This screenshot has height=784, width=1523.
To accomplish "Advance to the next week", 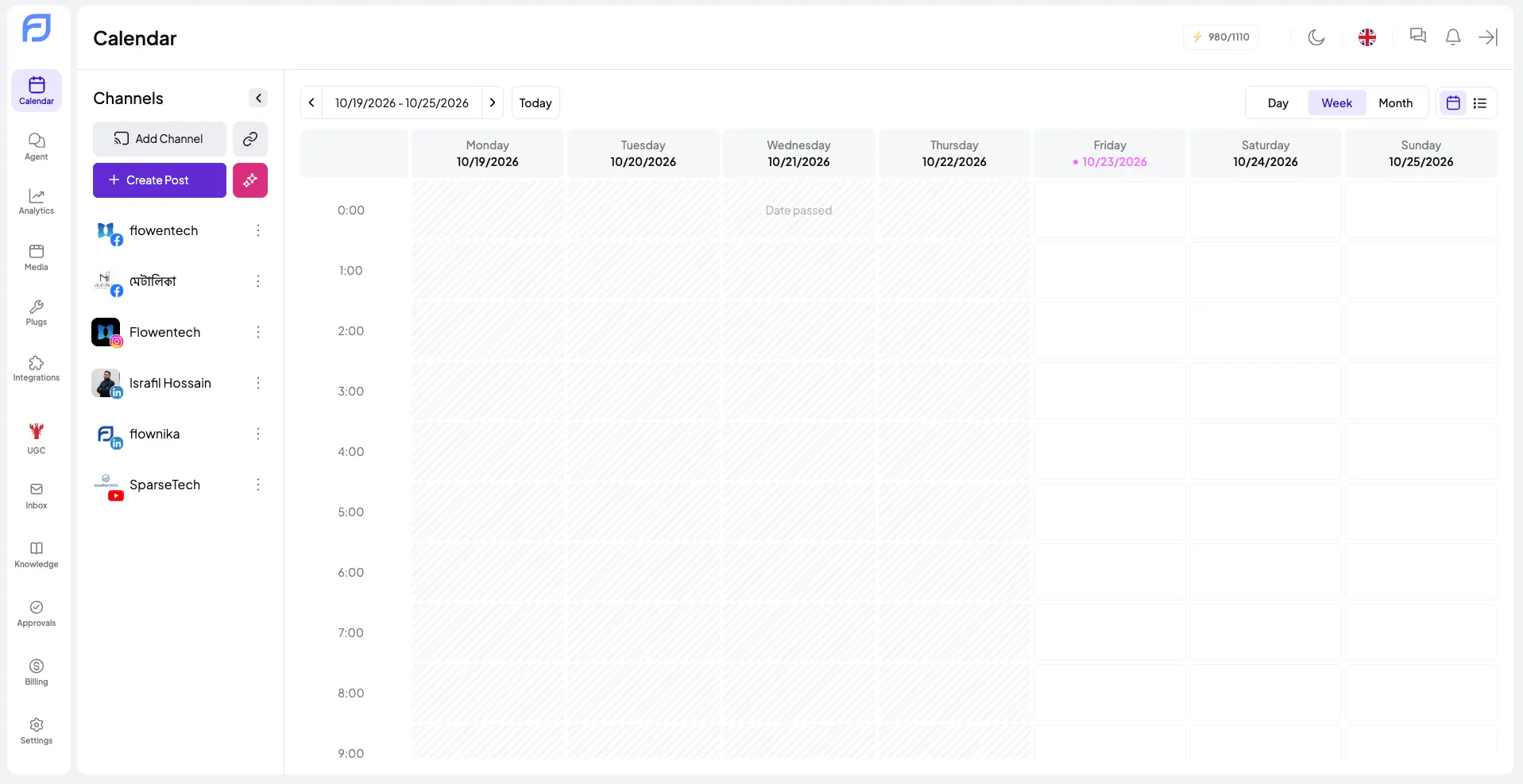I will pyautogui.click(x=493, y=102).
